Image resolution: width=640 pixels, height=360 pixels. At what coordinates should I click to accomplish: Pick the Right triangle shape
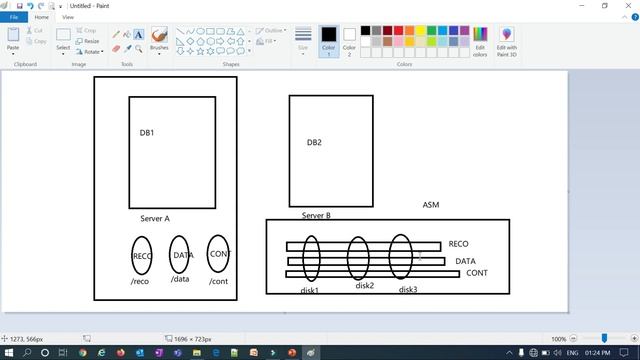[180, 41]
